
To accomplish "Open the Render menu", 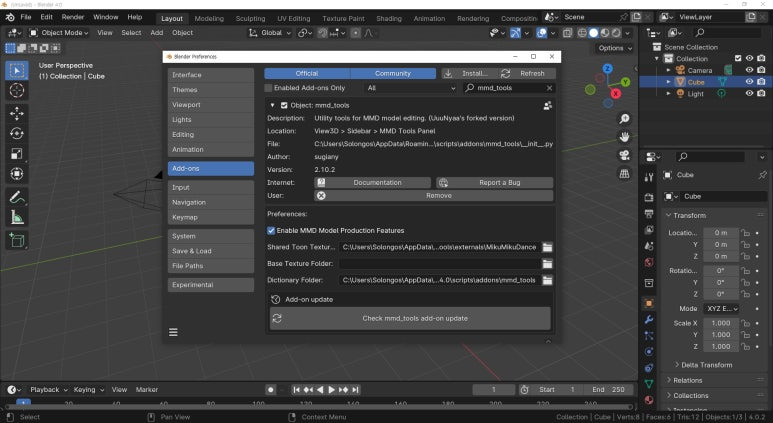I will click(x=73, y=17).
